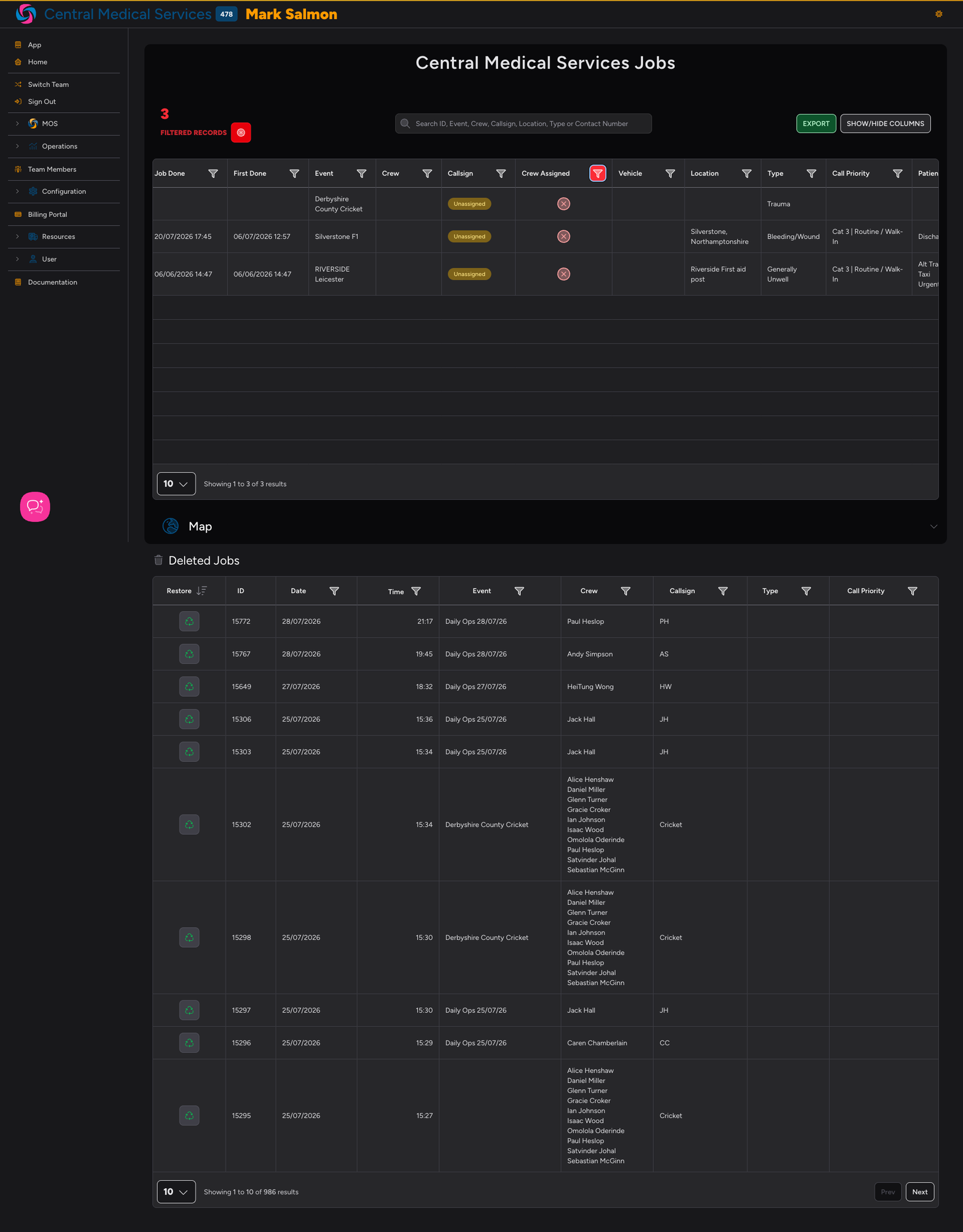Open the jobs Call Priority filter
The width and height of the screenshot is (963, 1232).
point(897,174)
